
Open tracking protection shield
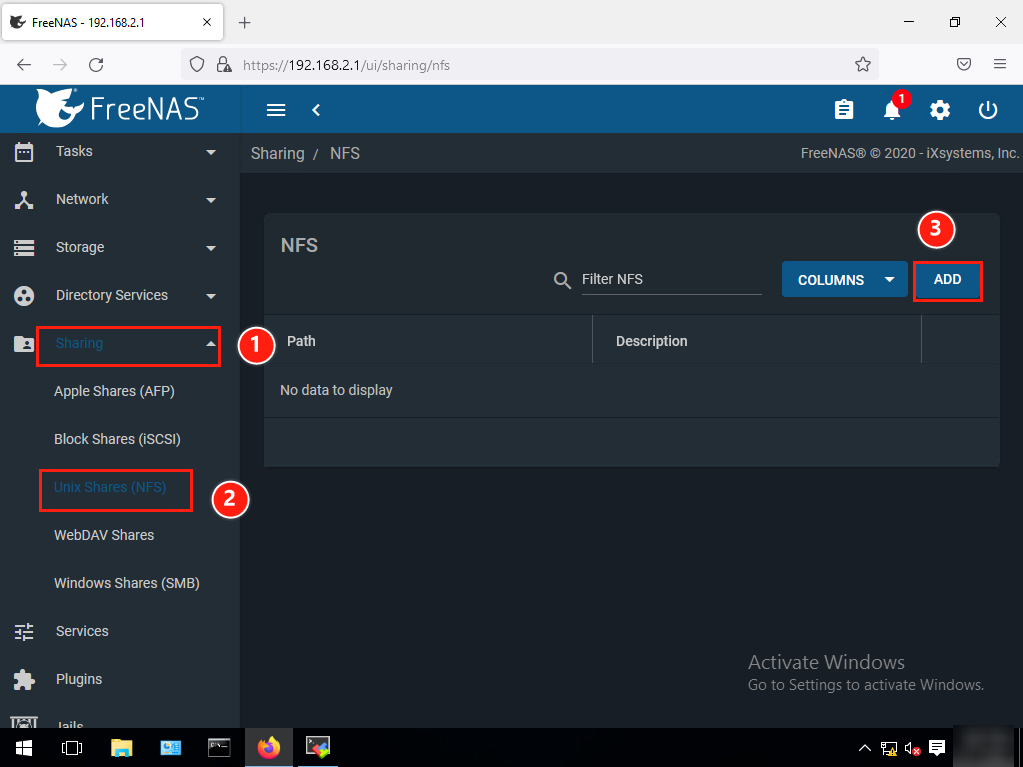tap(197, 64)
